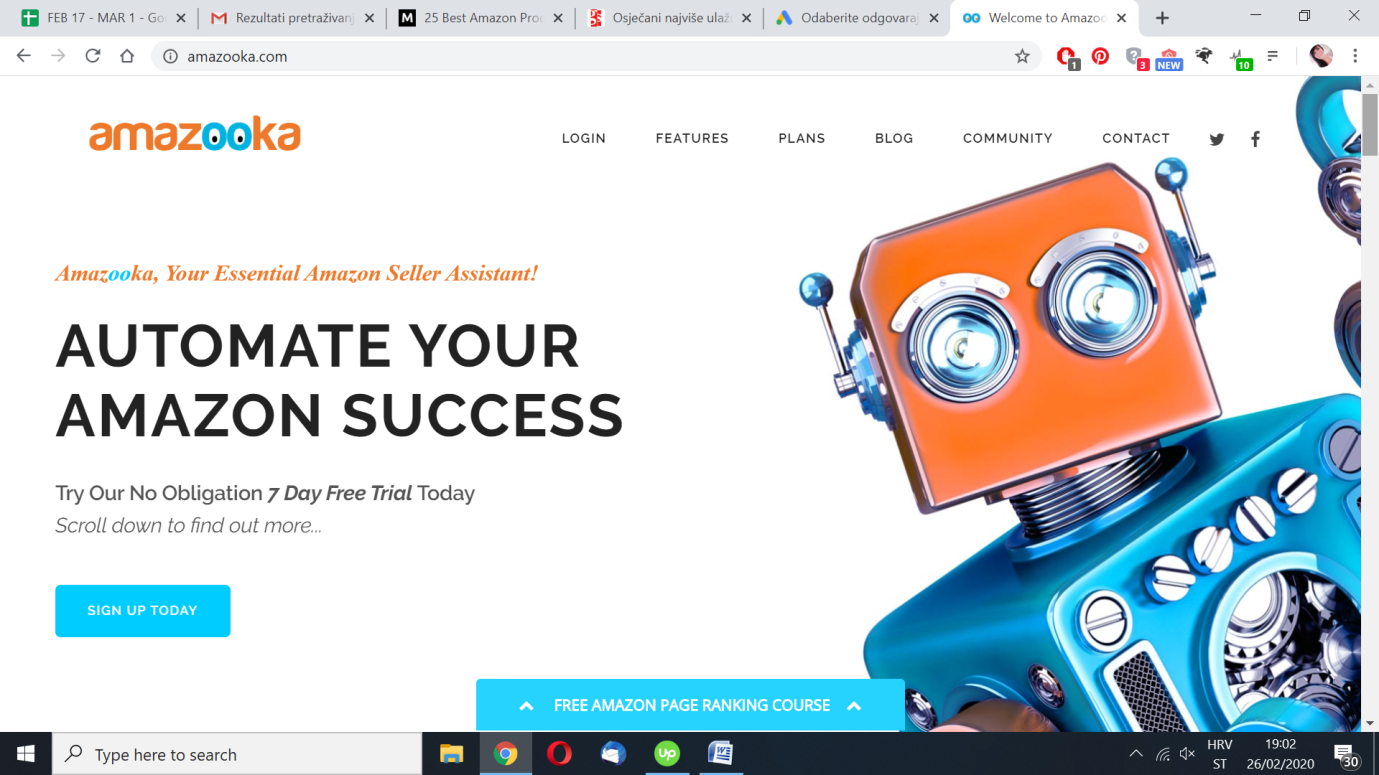1379x775 pixels.
Task: Bookmark this page with the star icon
Action: coord(1022,56)
